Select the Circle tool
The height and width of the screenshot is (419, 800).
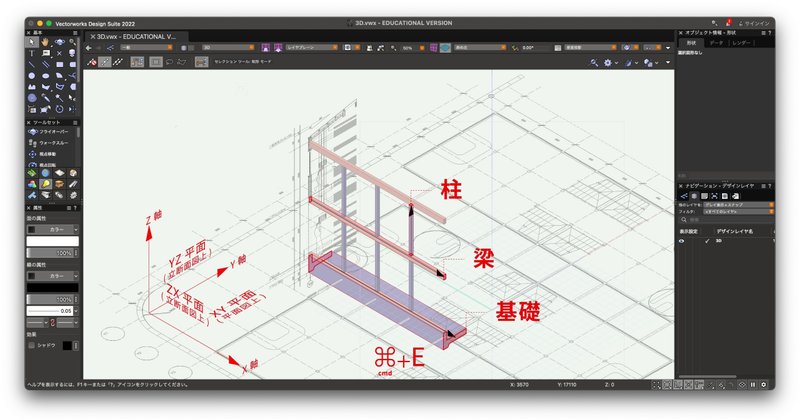tap(32, 76)
